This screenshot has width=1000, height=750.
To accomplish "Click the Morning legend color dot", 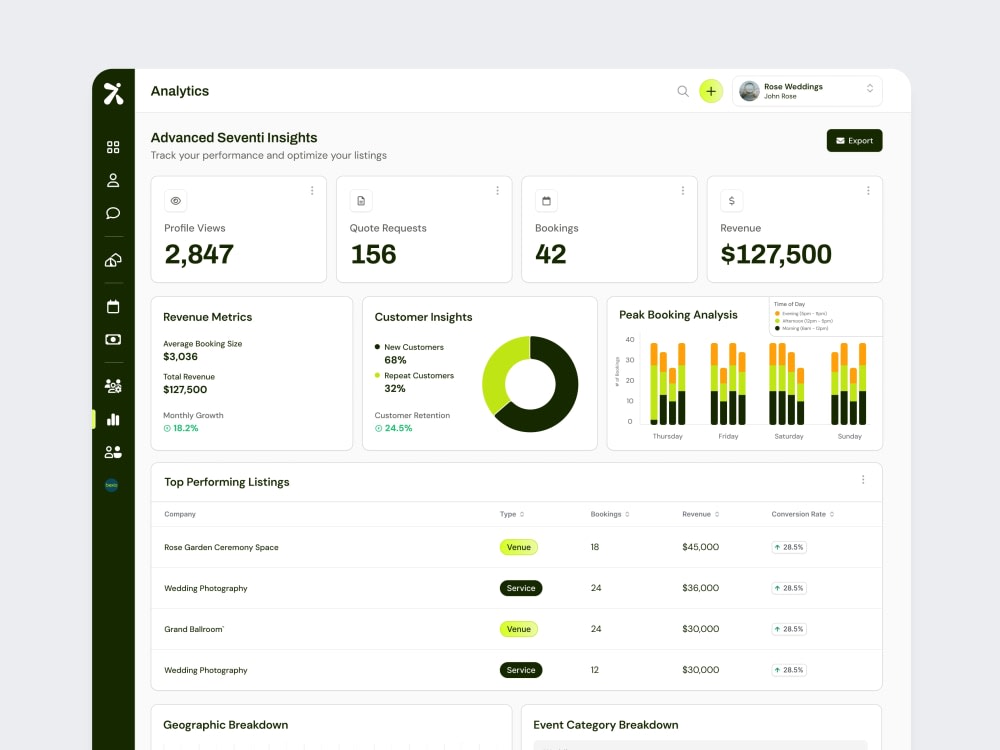I will point(777,328).
